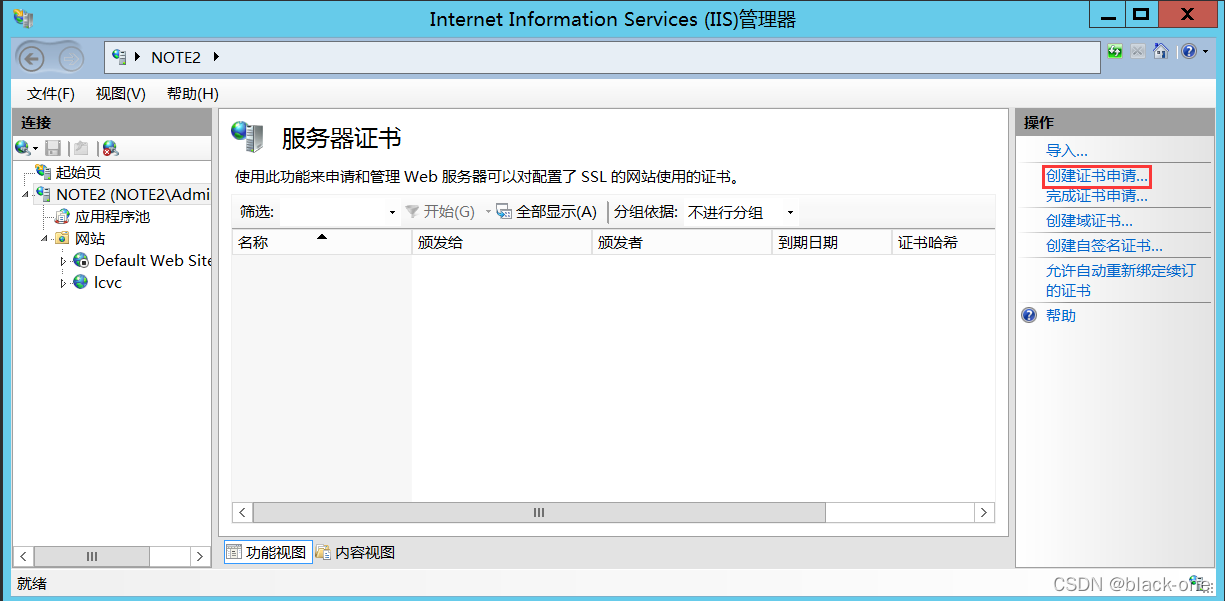Click the blue help icon beside 帮助
This screenshot has width=1225, height=601.
pyautogui.click(x=1029, y=315)
